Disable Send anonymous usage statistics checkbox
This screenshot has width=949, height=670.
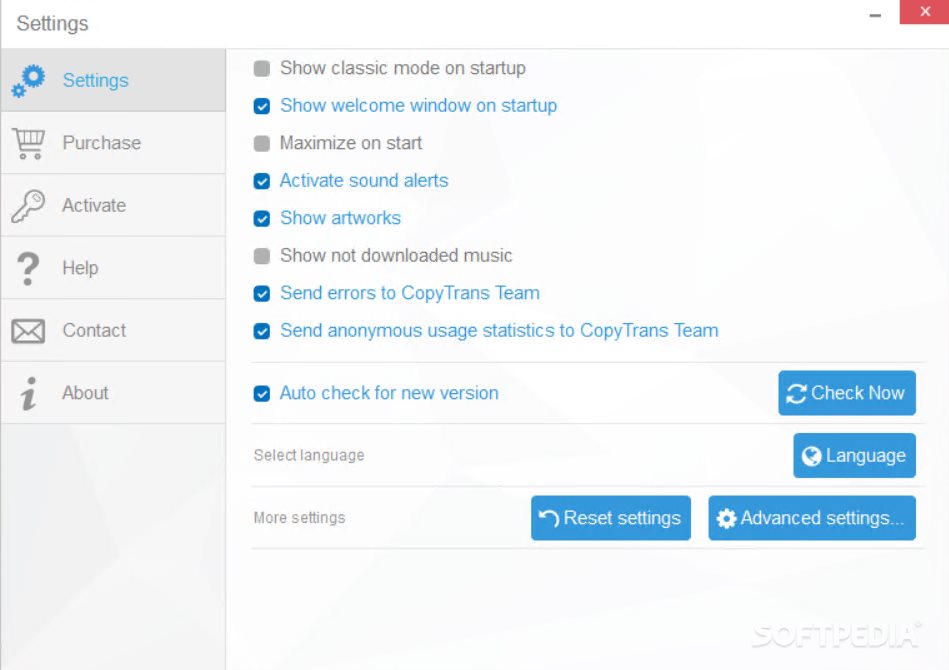tap(261, 331)
